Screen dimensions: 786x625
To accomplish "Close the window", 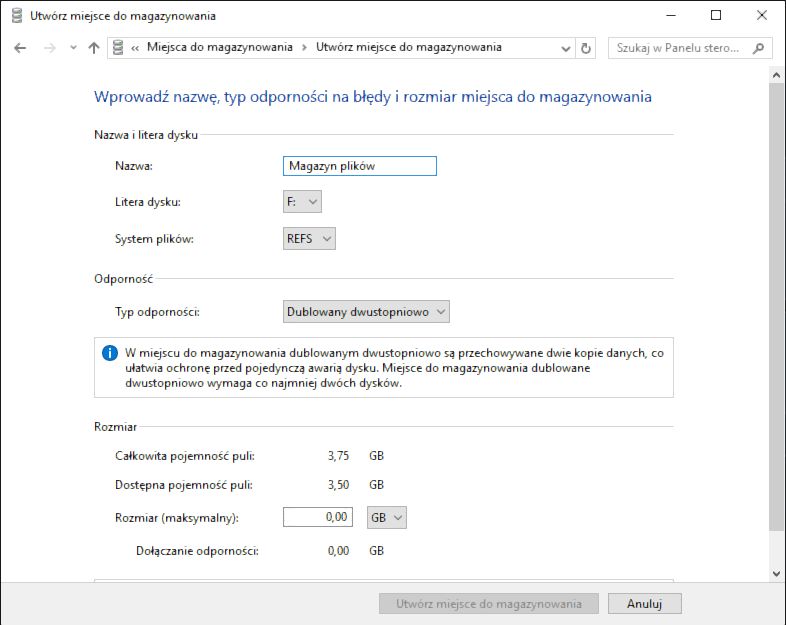I will [x=762, y=16].
